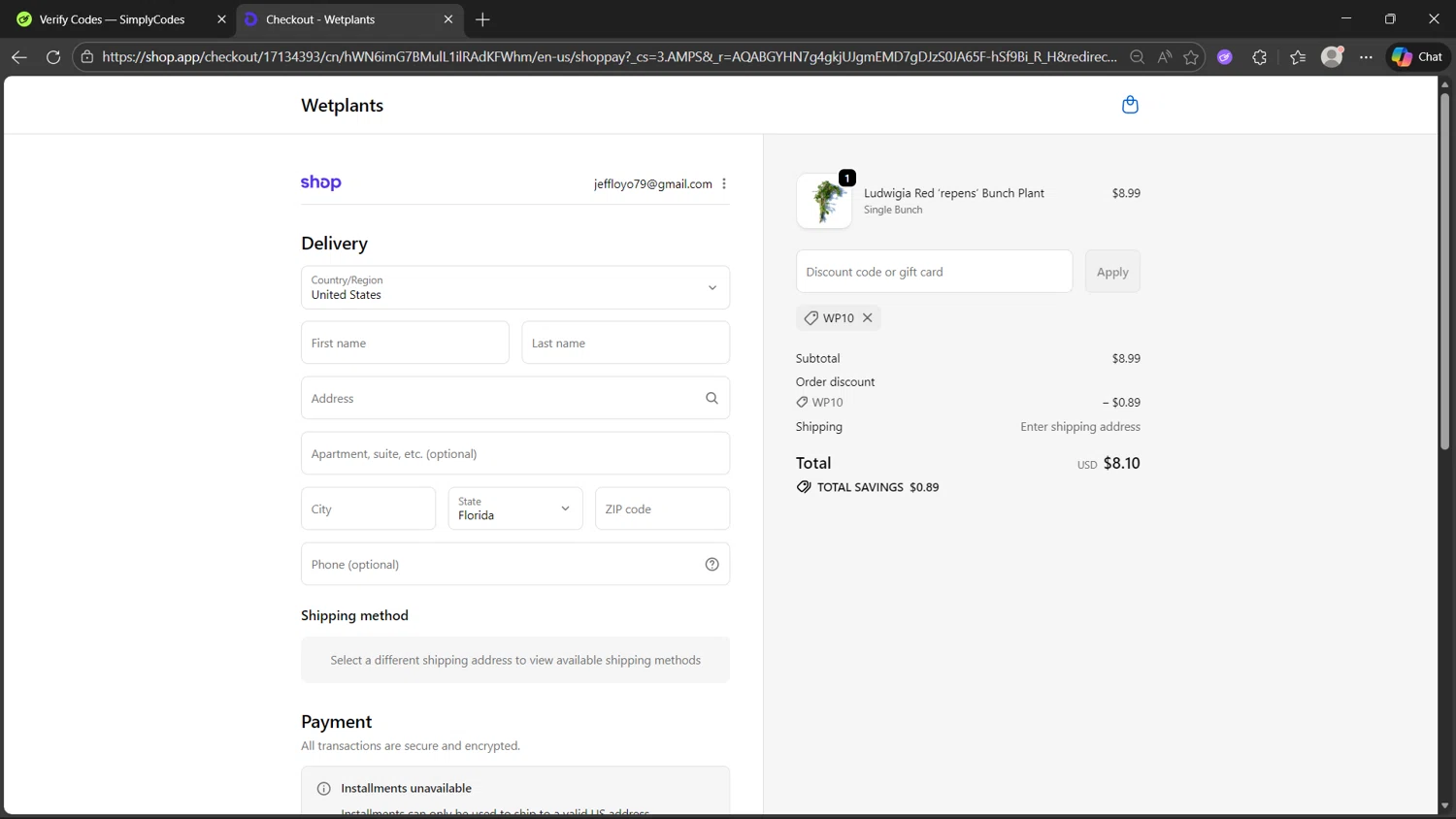Show phone number help tooltip icon
1456x819 pixels.
coord(711,564)
